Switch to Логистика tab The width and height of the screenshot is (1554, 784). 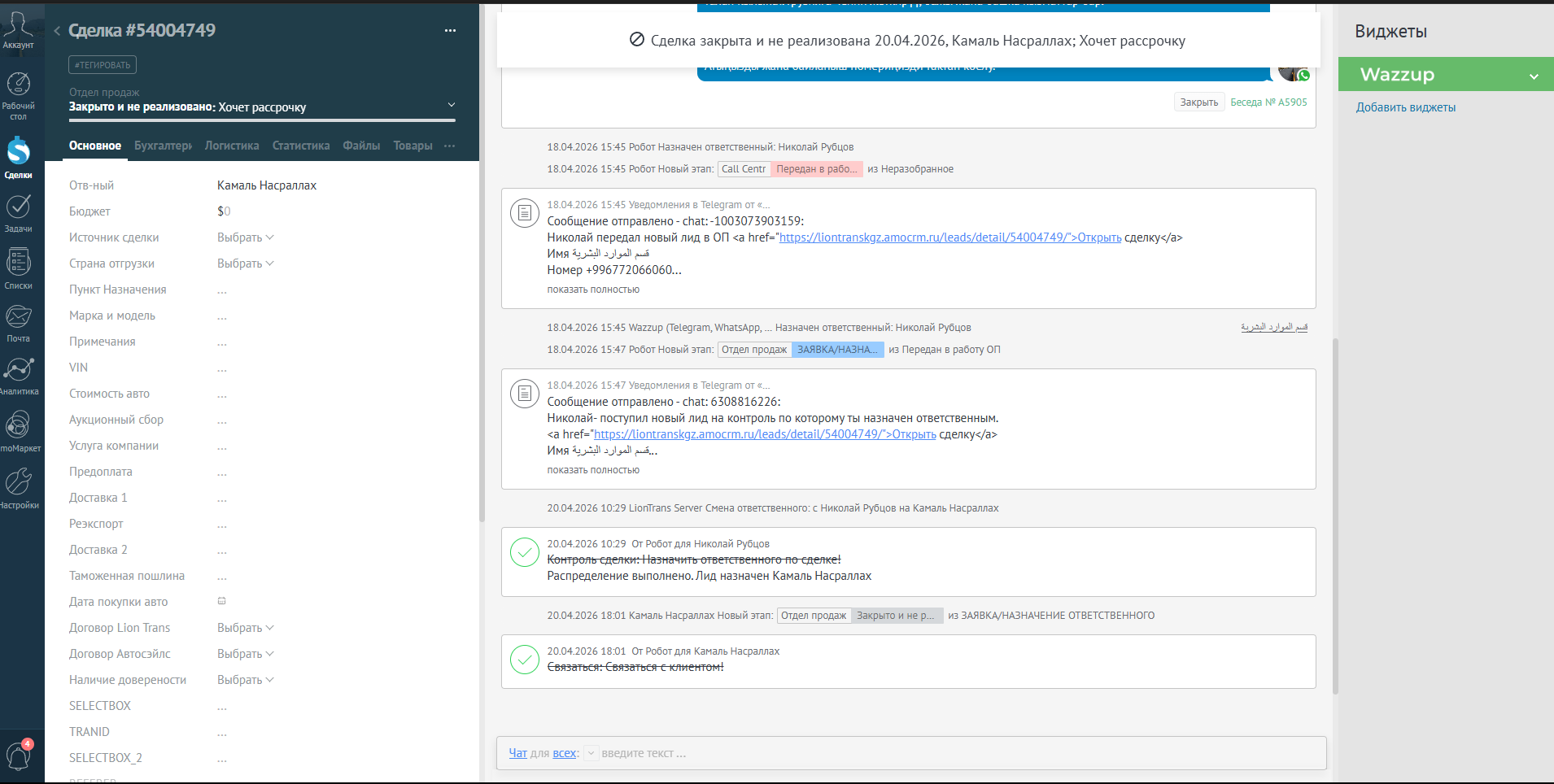(x=232, y=146)
